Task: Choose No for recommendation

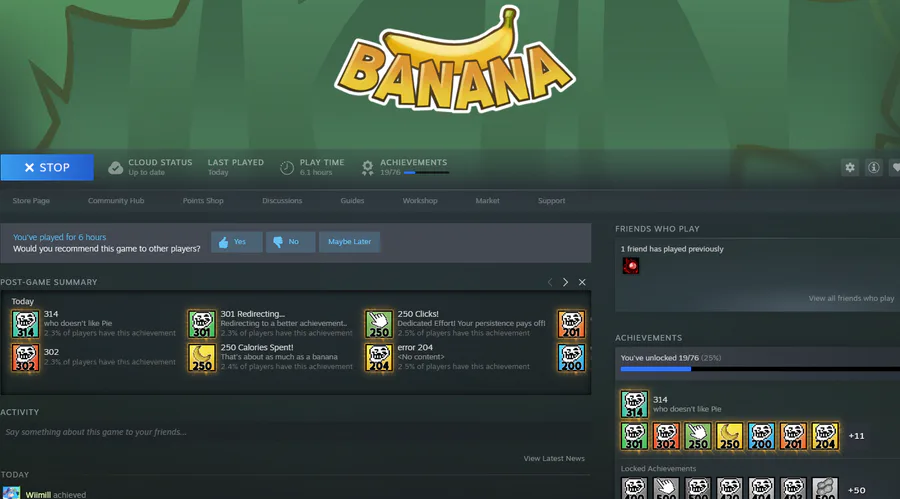Action: [x=290, y=242]
